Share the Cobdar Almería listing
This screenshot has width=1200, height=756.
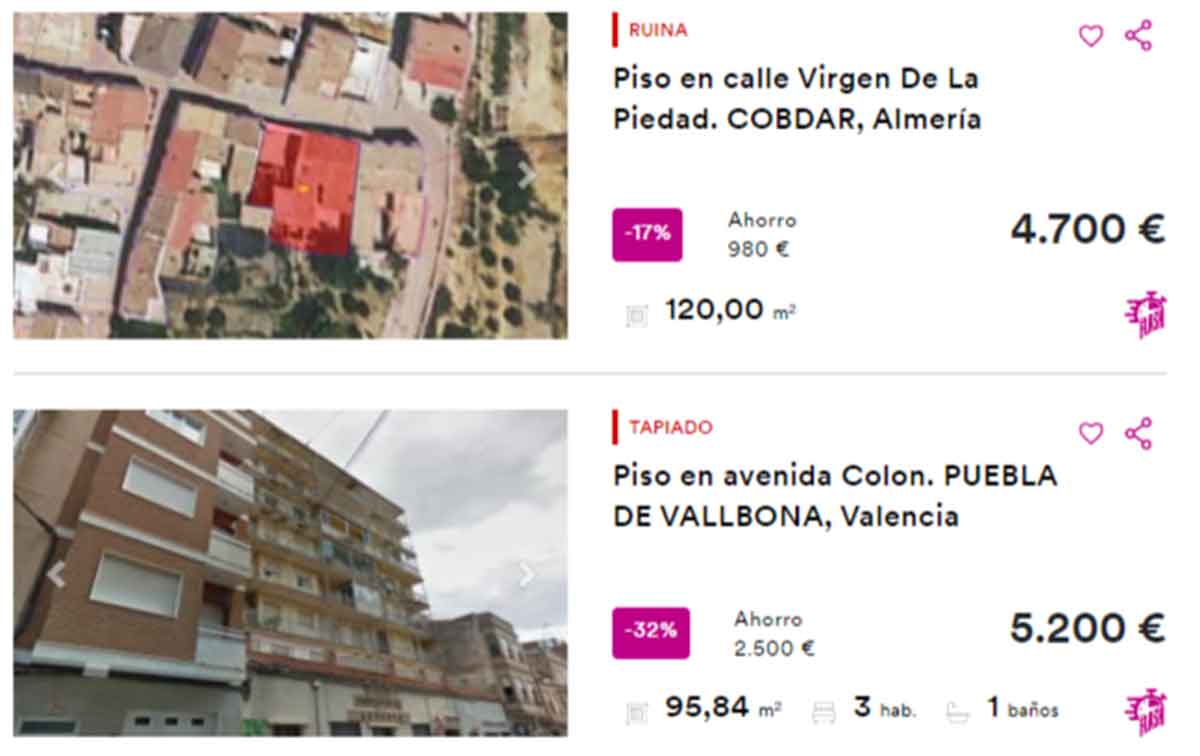(x=1138, y=35)
